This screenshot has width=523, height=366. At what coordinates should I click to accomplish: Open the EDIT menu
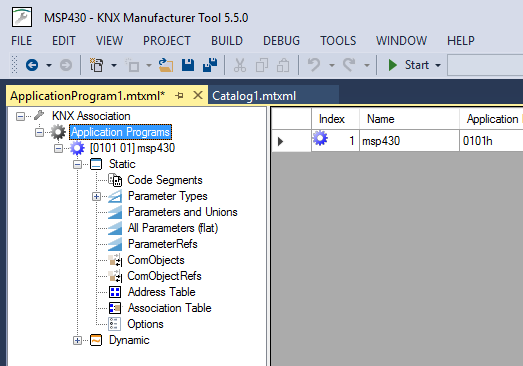point(64,41)
